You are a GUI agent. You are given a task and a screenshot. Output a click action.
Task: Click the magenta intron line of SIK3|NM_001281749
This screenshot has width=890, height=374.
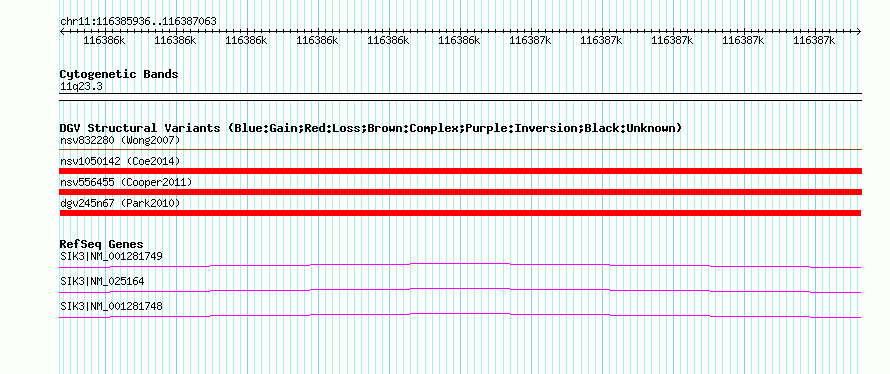(460, 265)
